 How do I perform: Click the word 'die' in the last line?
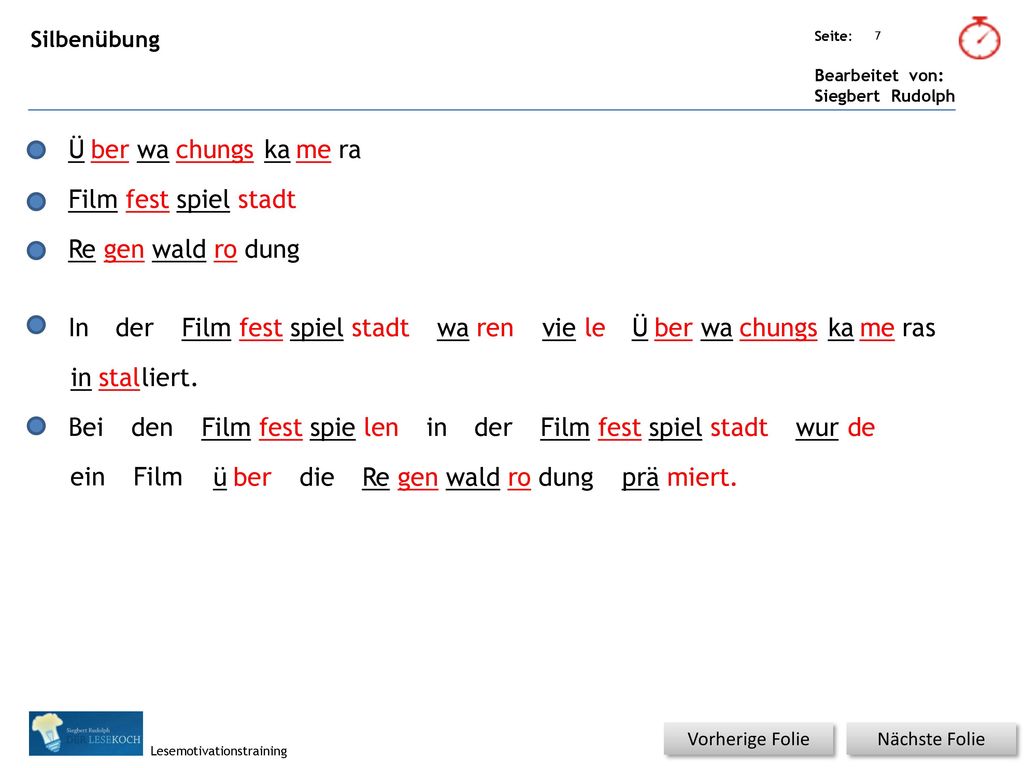point(317,477)
